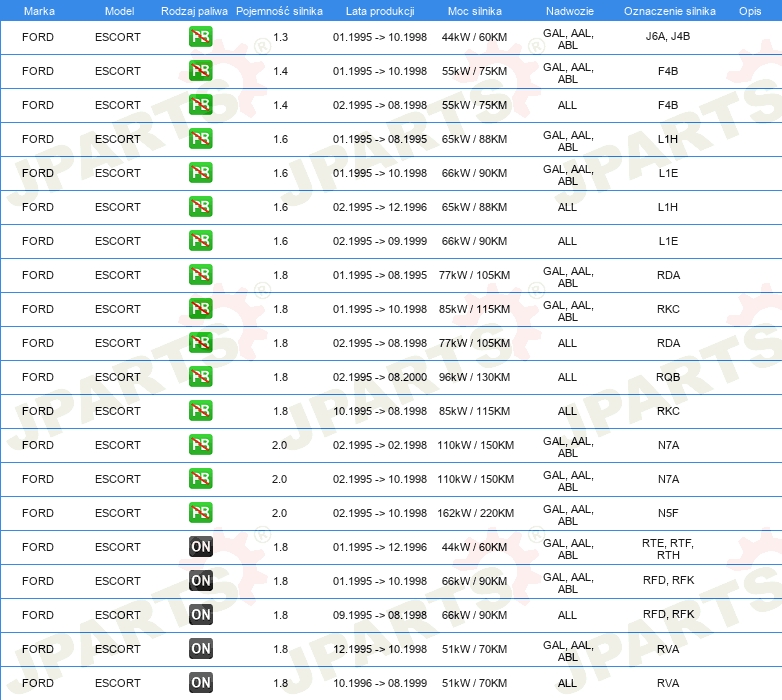782x700 pixels.
Task: Click the petrol icon in the N7A 02.1995 -> 10.1998 row
Action: point(200,479)
